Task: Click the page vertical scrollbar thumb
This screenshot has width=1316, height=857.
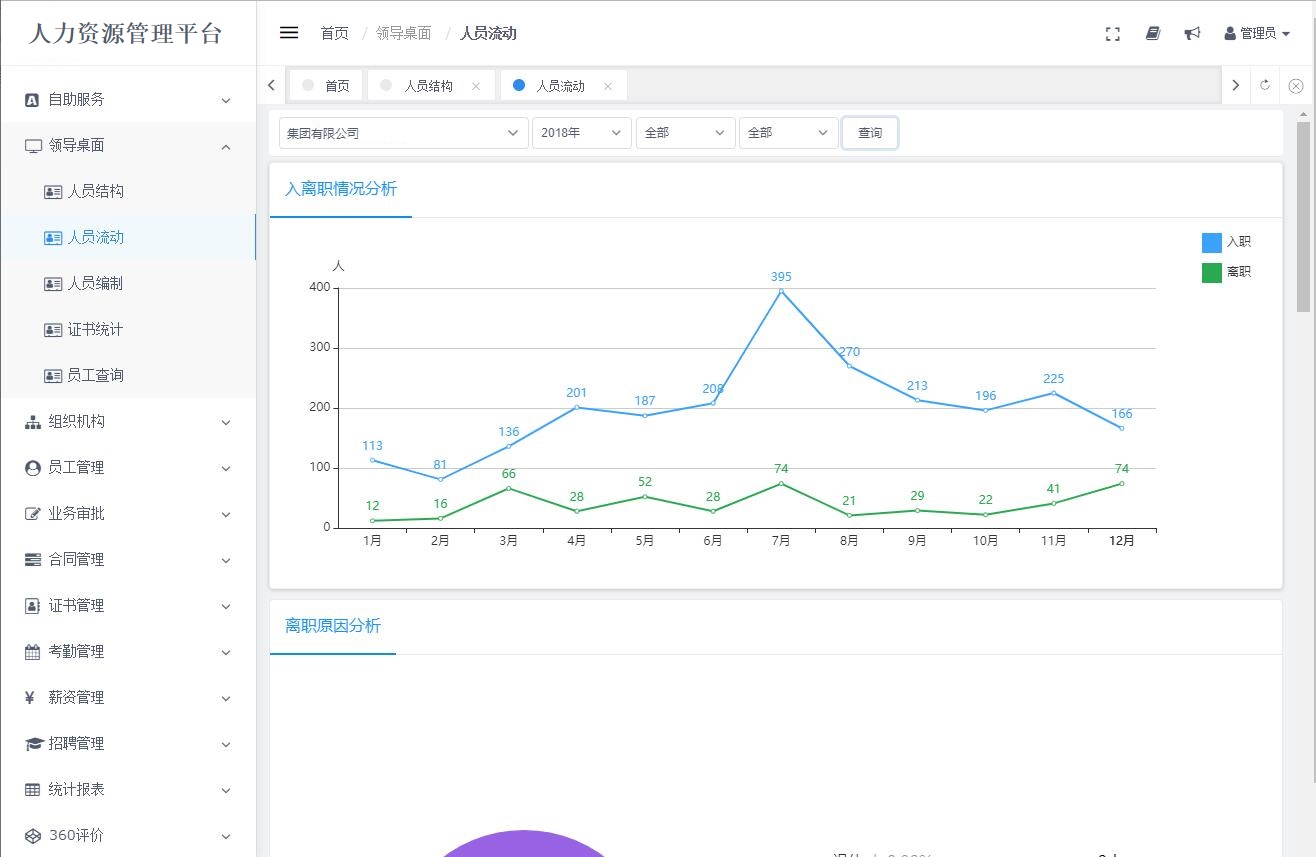Action: click(x=1303, y=217)
